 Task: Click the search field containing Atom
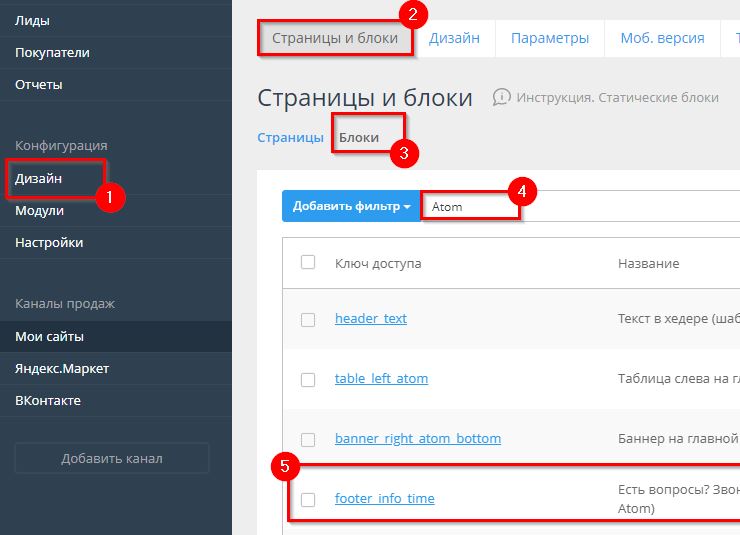pos(470,207)
